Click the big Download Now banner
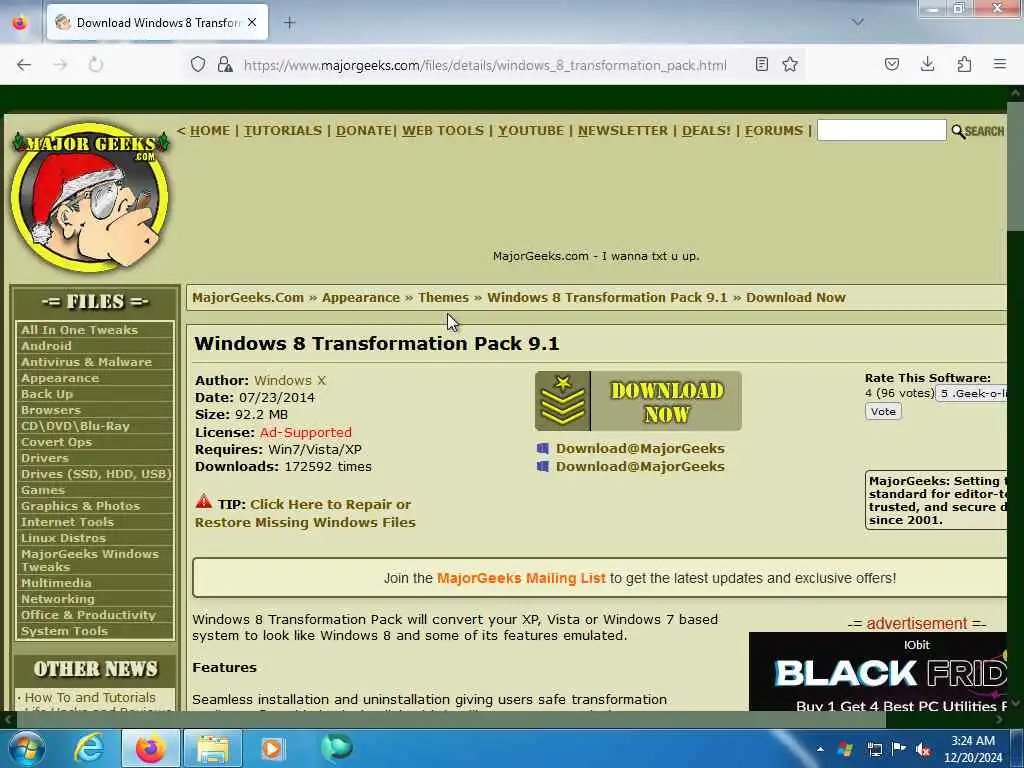Viewport: 1024px width, 768px height. (638, 401)
